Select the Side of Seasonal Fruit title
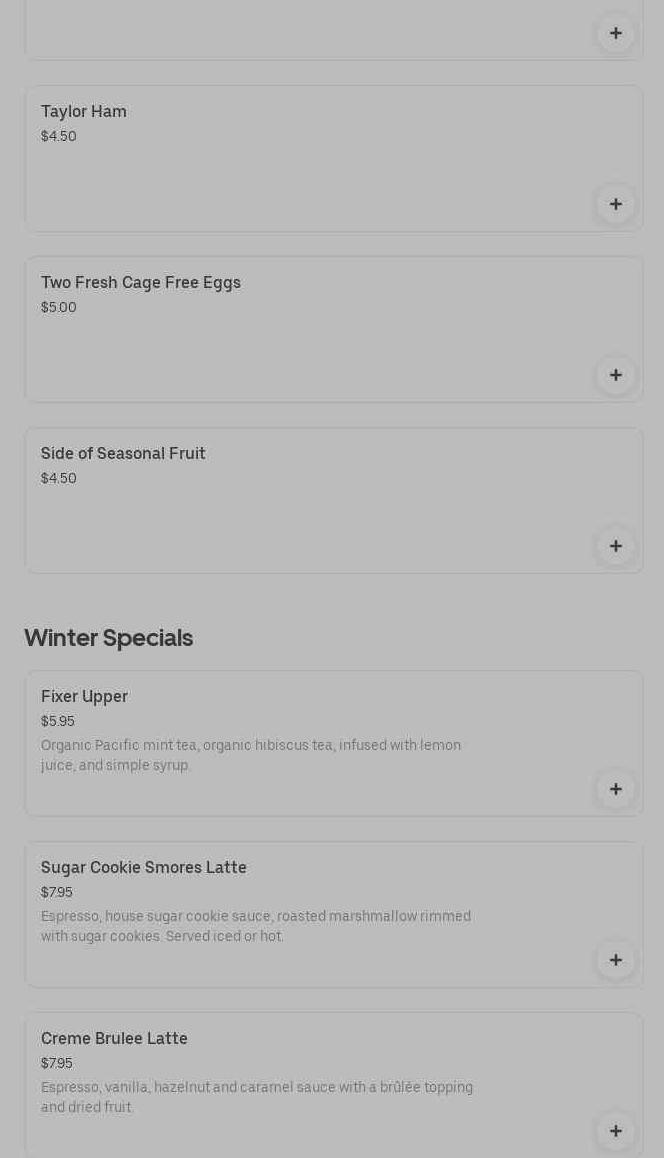This screenshot has height=1158, width=664. pos(123,453)
